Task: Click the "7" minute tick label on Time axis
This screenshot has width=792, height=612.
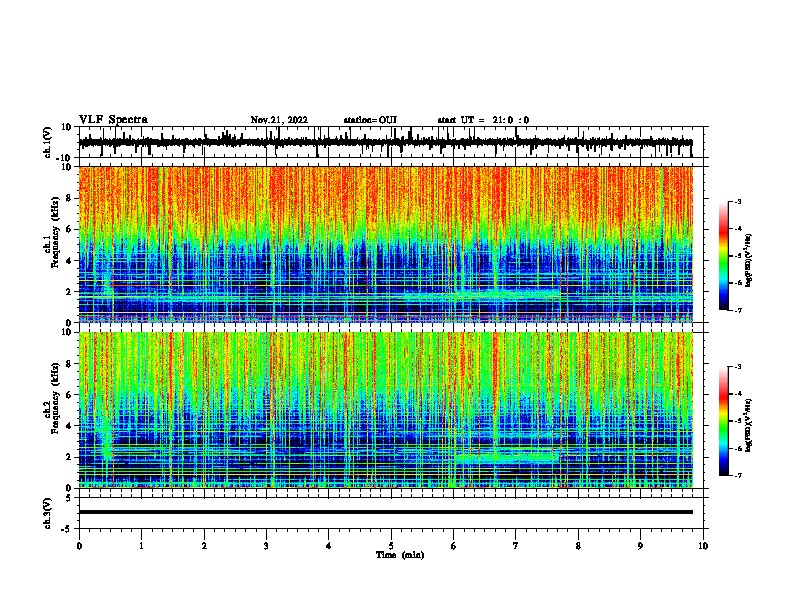Action: (516, 546)
